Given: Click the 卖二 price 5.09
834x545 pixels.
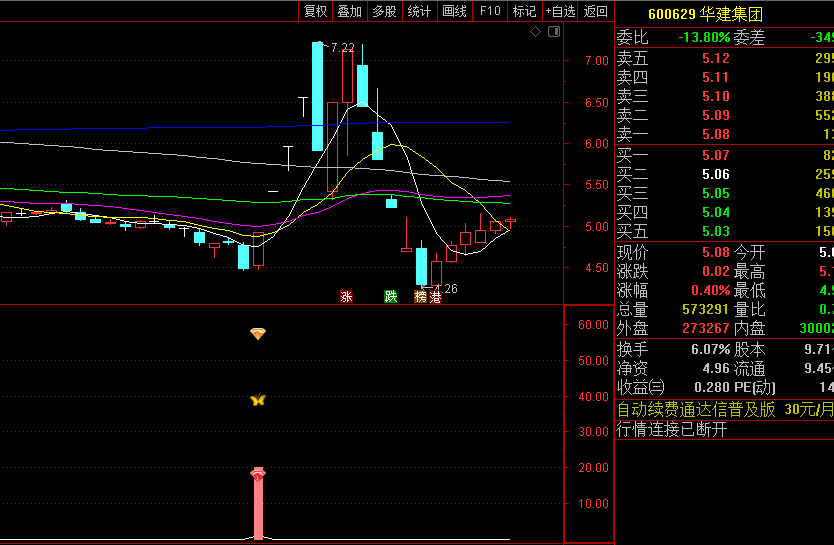Looking at the screenshot, I should 715,115.
